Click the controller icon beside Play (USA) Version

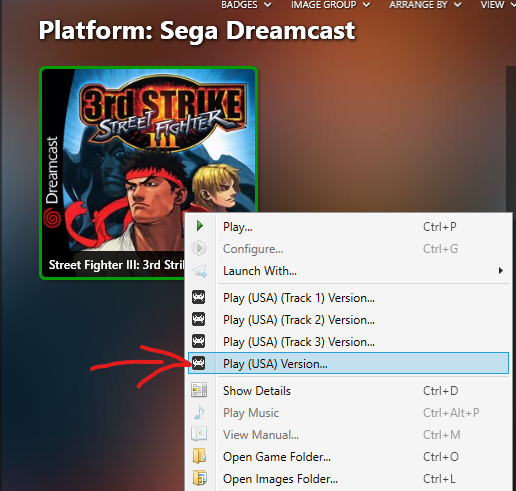pos(198,363)
